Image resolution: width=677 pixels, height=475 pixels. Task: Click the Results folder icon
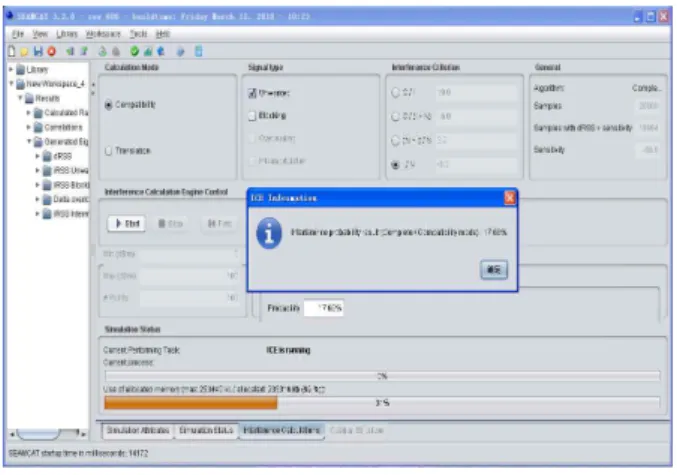click(x=29, y=98)
